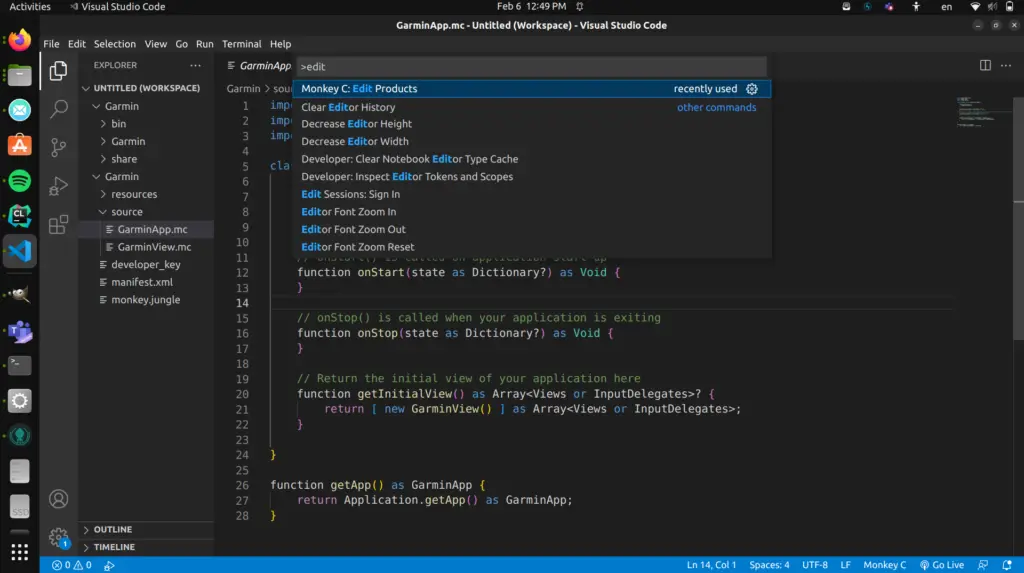This screenshot has width=1024, height=573.
Task: Open the Edit menu
Action: click(x=76, y=44)
